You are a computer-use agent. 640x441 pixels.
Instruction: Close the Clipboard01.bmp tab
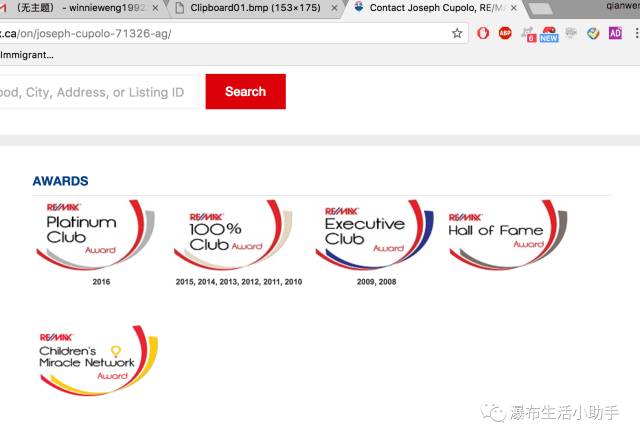coord(334,8)
